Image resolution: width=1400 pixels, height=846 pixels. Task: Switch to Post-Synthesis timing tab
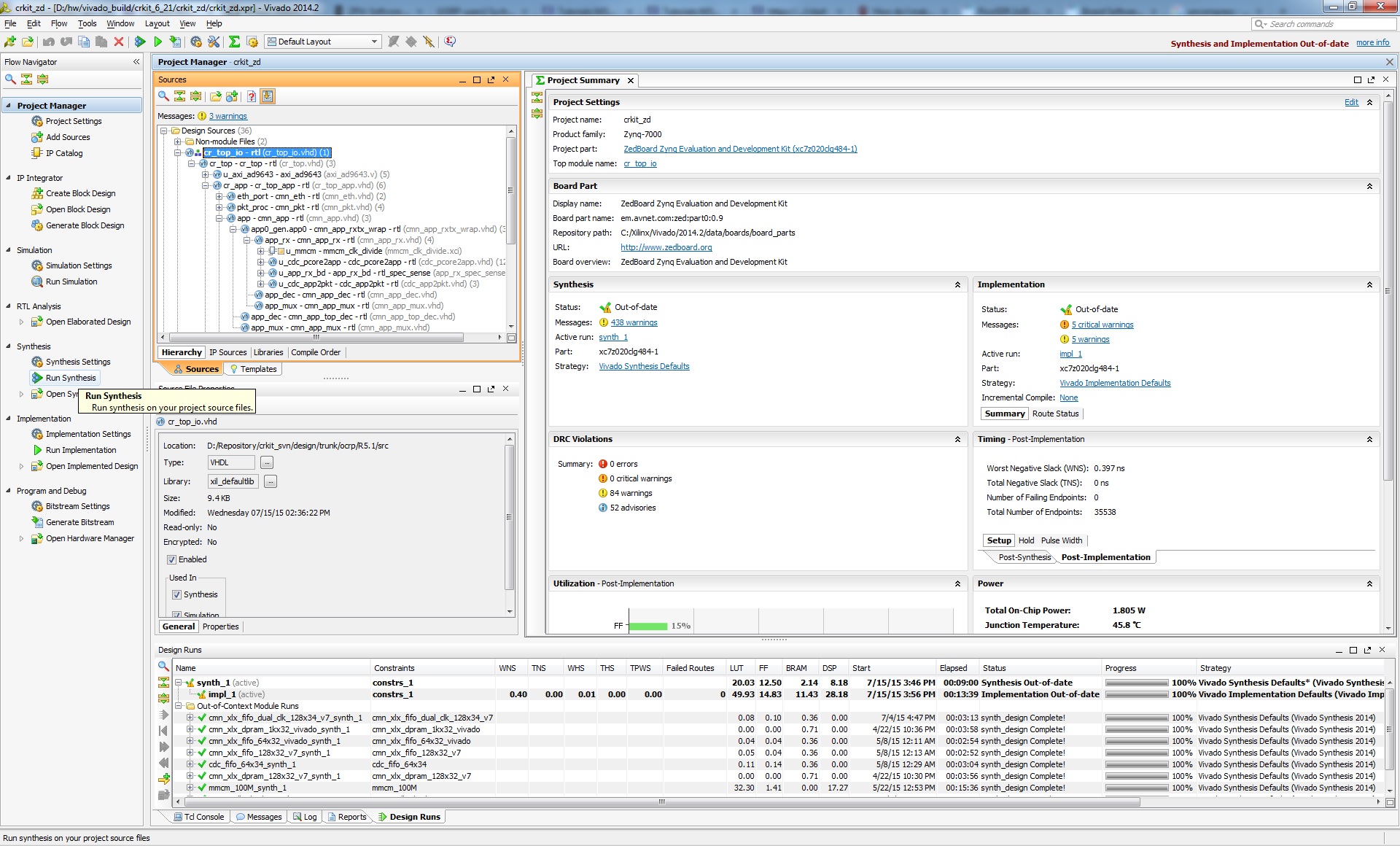point(1024,557)
